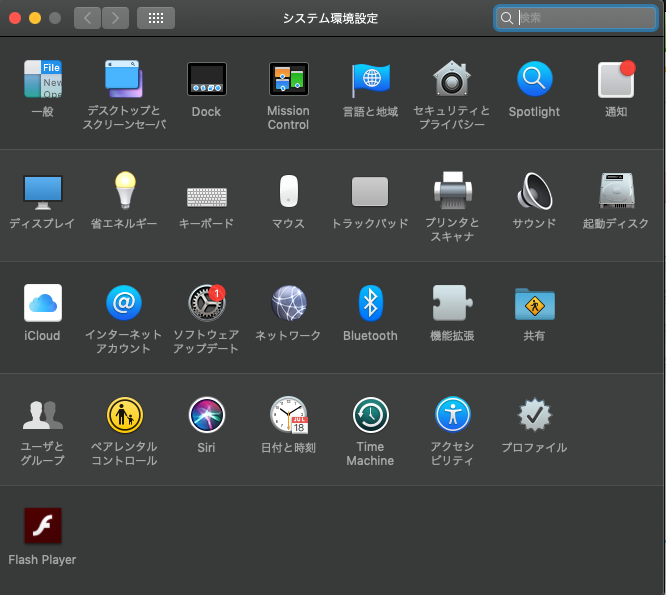Screen dimensions: 666x595
Task: Open ディスプレイ preferences
Action: point(42,192)
